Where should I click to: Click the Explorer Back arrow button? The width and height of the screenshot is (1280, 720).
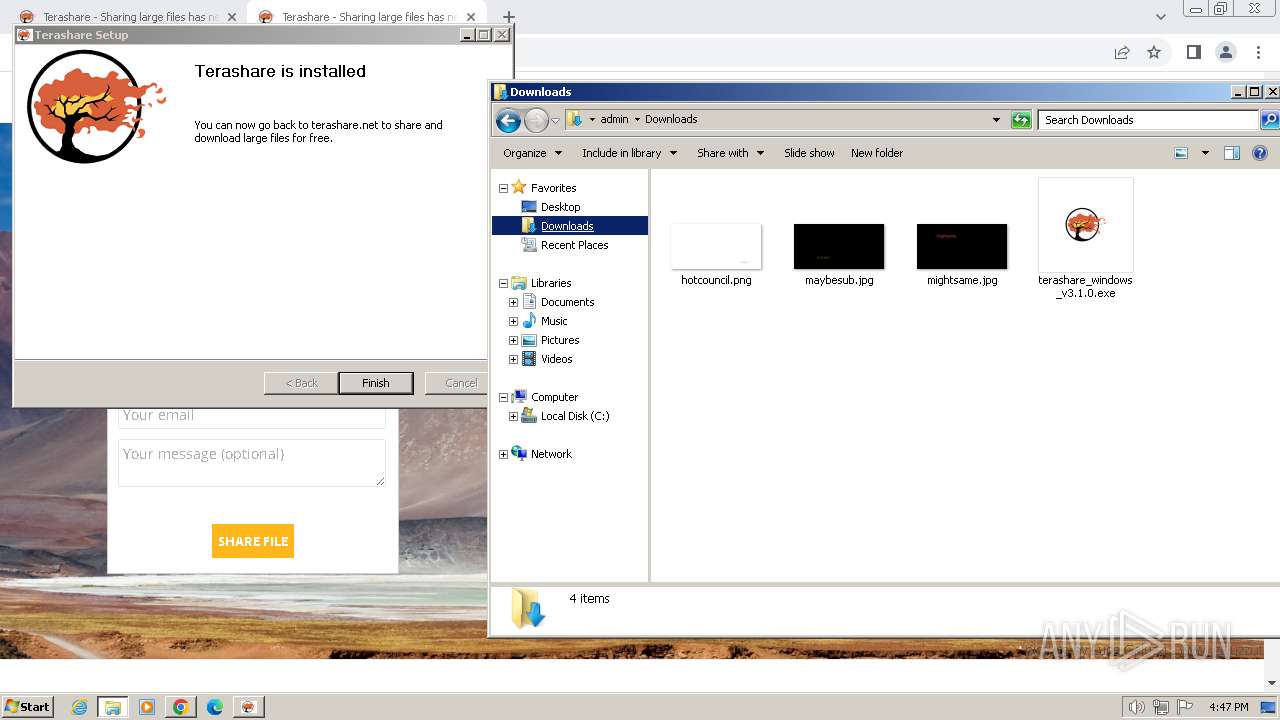(x=508, y=121)
